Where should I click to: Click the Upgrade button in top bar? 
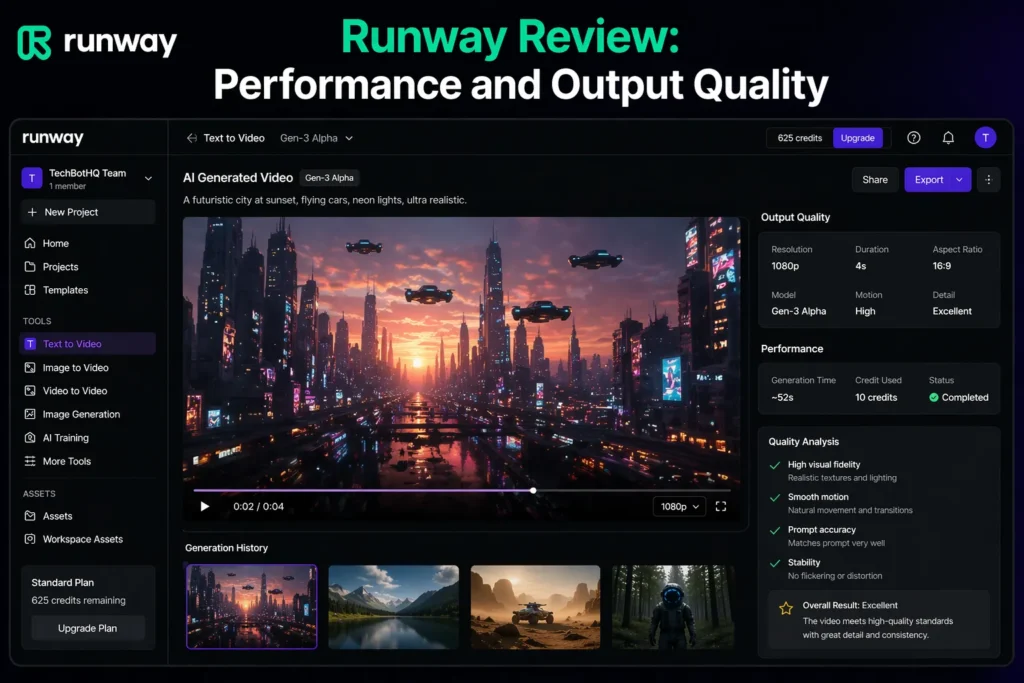point(857,138)
